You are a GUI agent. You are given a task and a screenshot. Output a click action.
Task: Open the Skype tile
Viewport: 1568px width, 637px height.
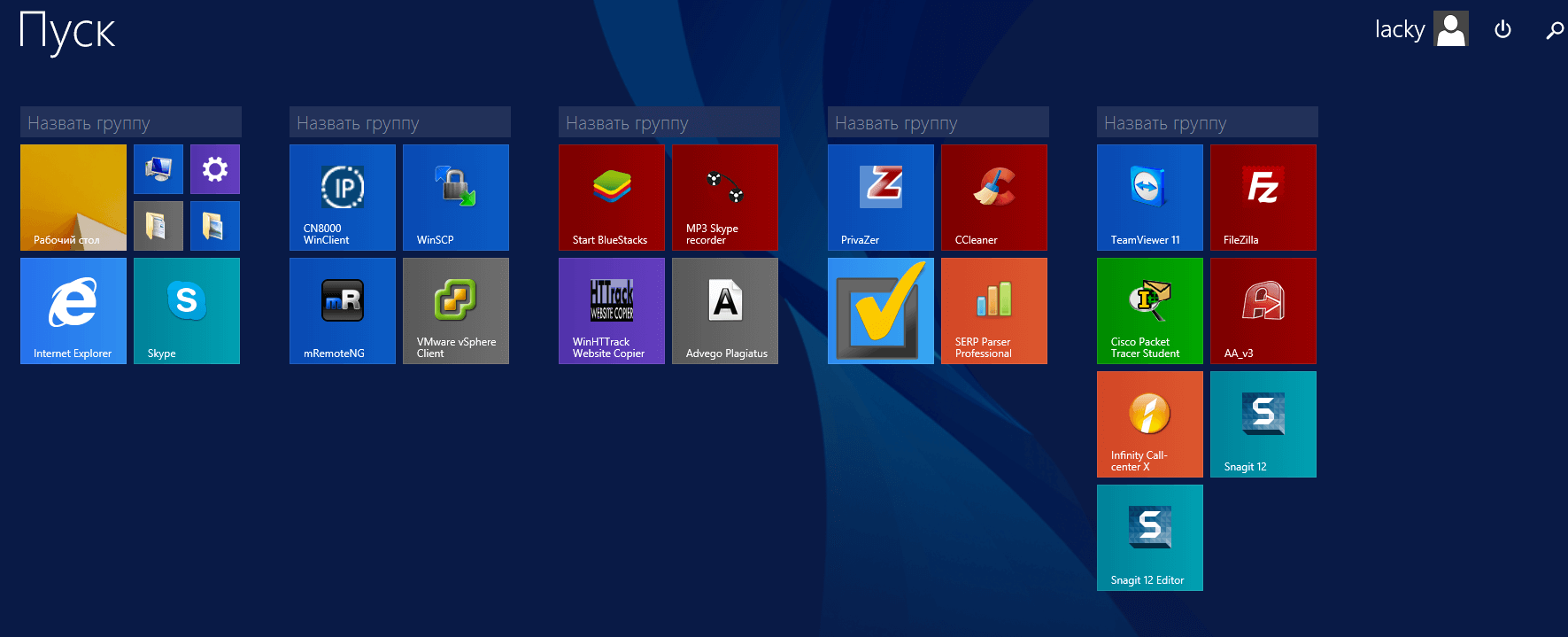(186, 311)
